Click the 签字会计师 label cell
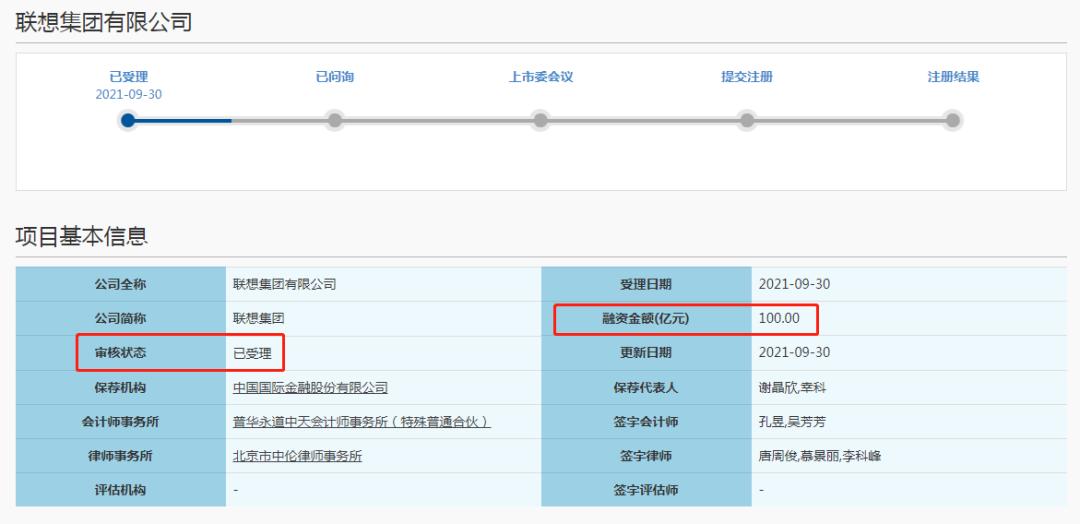 646,422
